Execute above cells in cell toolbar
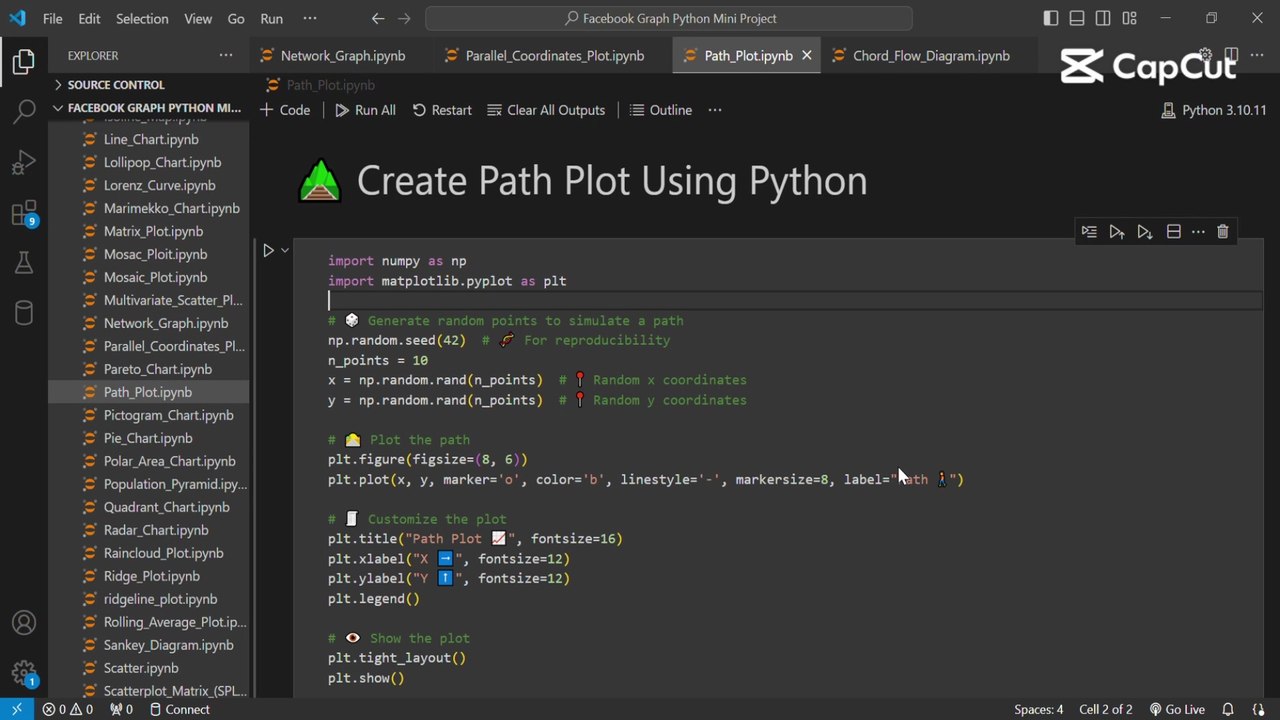Image resolution: width=1280 pixels, height=720 pixels. [1117, 232]
